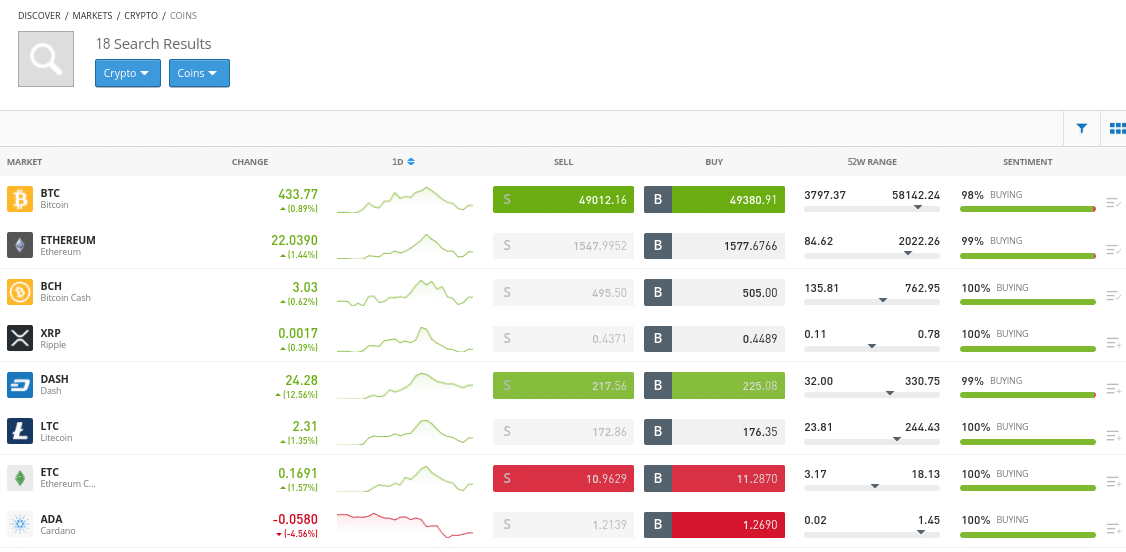1126x552 pixels.
Task: Toggle BCH watchlist list icon
Action: pyautogui.click(x=1114, y=296)
